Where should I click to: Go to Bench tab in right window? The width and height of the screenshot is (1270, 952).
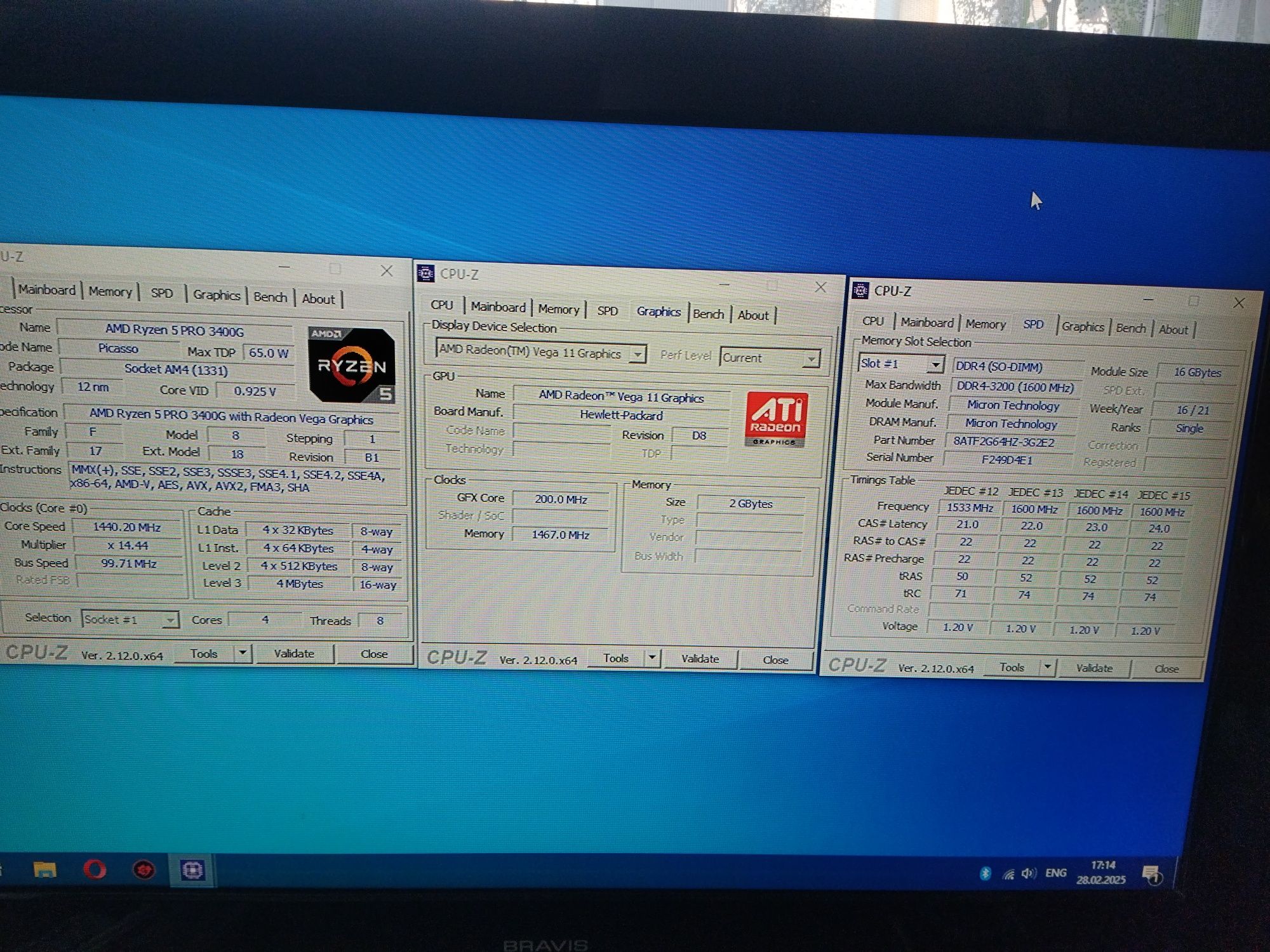1131,328
